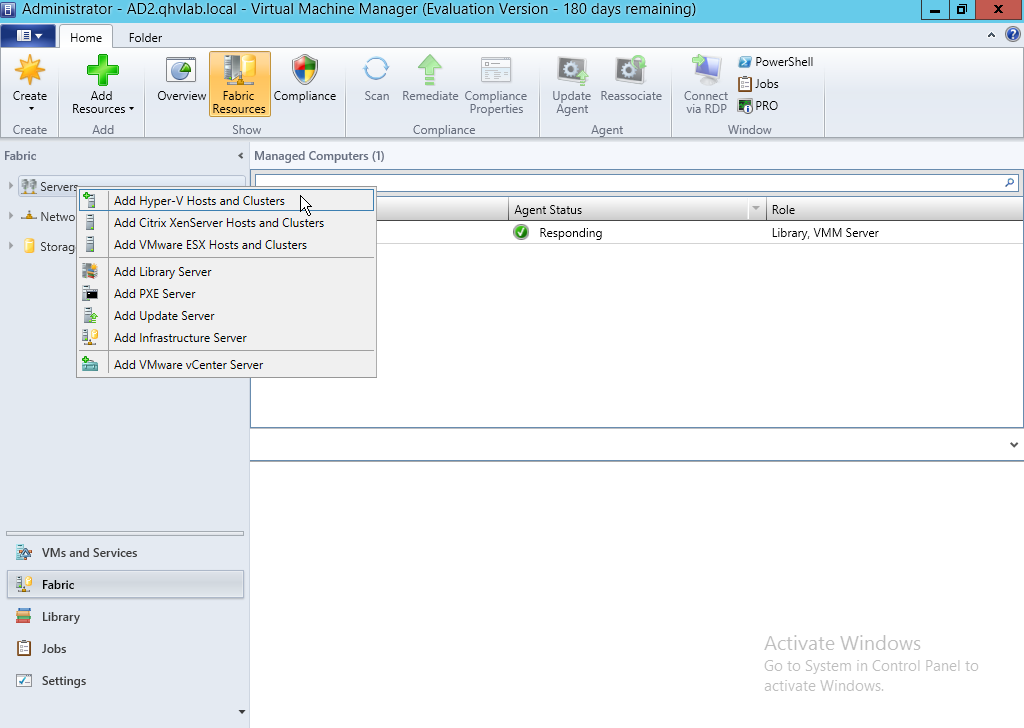1024x728 pixels.
Task: Expand the Servers tree node arrow
Action: (x=11, y=186)
